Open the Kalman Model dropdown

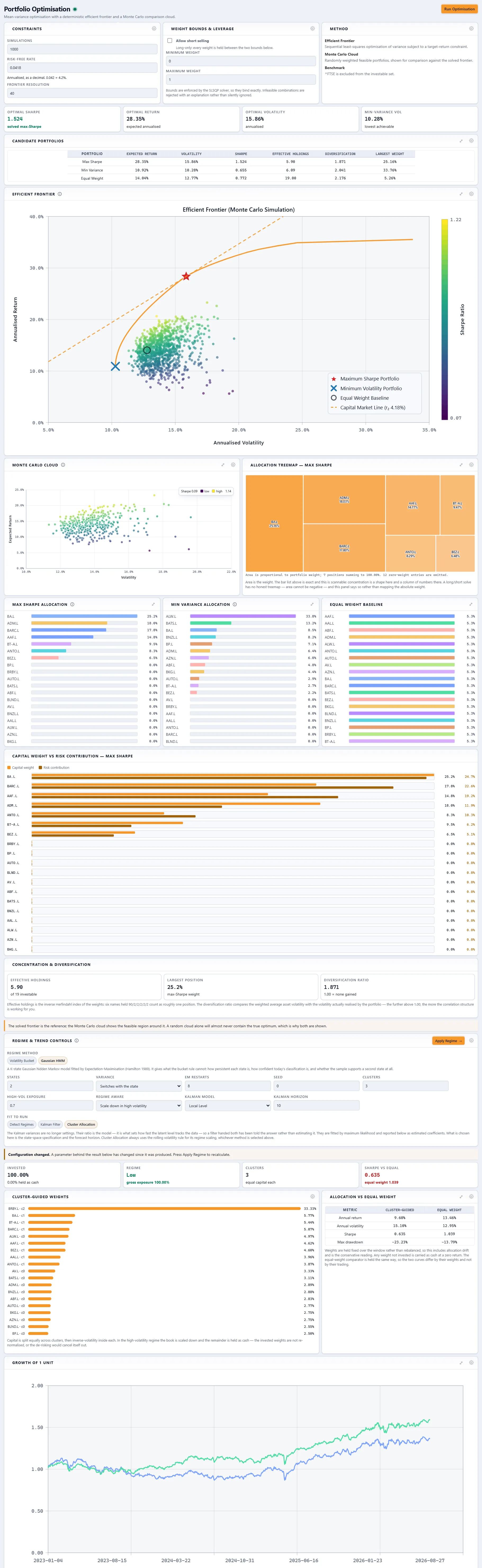click(x=228, y=1105)
